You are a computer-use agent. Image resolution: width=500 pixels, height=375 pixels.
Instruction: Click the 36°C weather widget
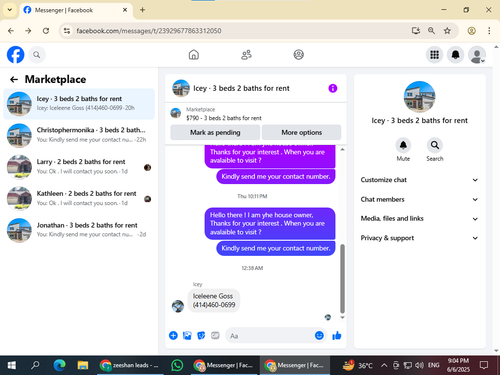click(x=358, y=365)
